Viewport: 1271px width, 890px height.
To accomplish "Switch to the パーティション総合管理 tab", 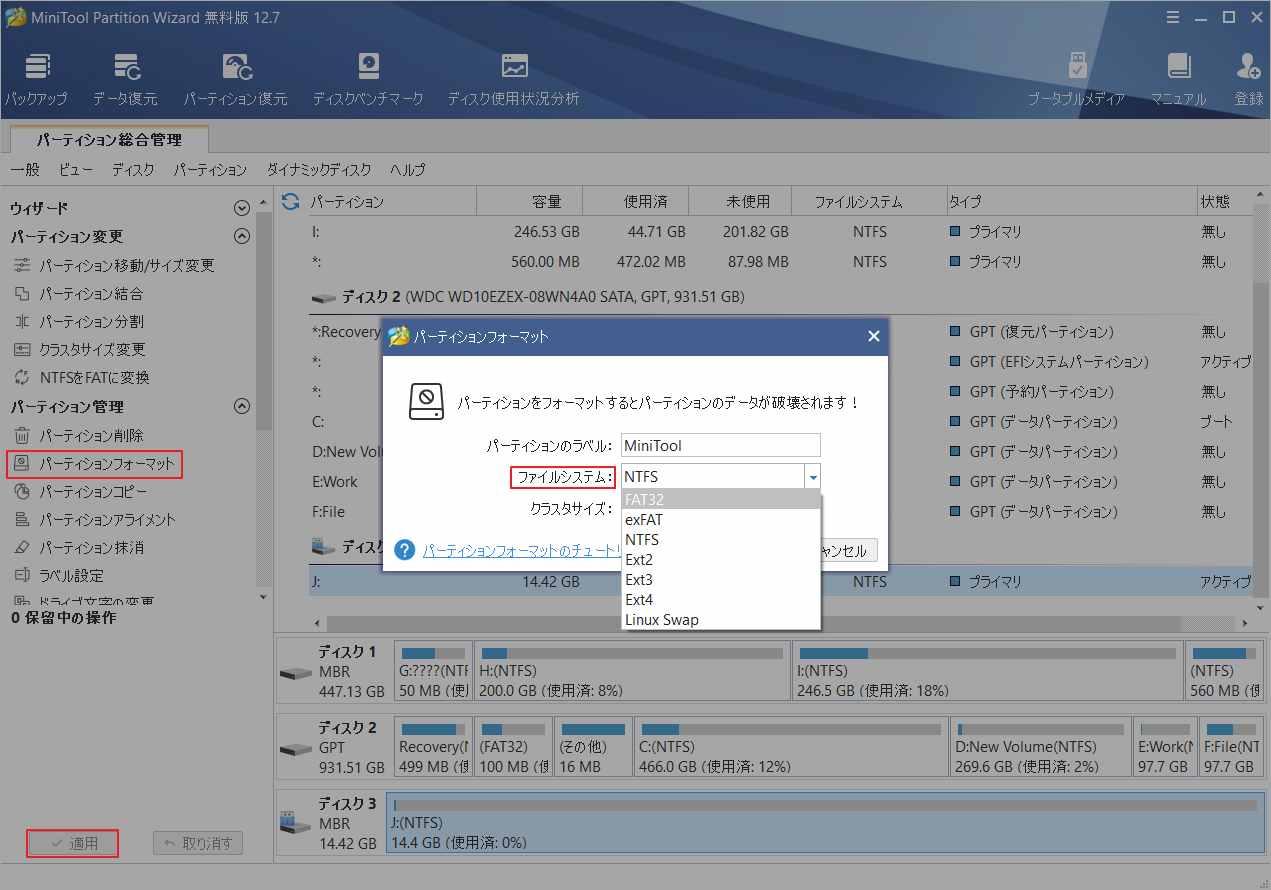I will (107, 140).
